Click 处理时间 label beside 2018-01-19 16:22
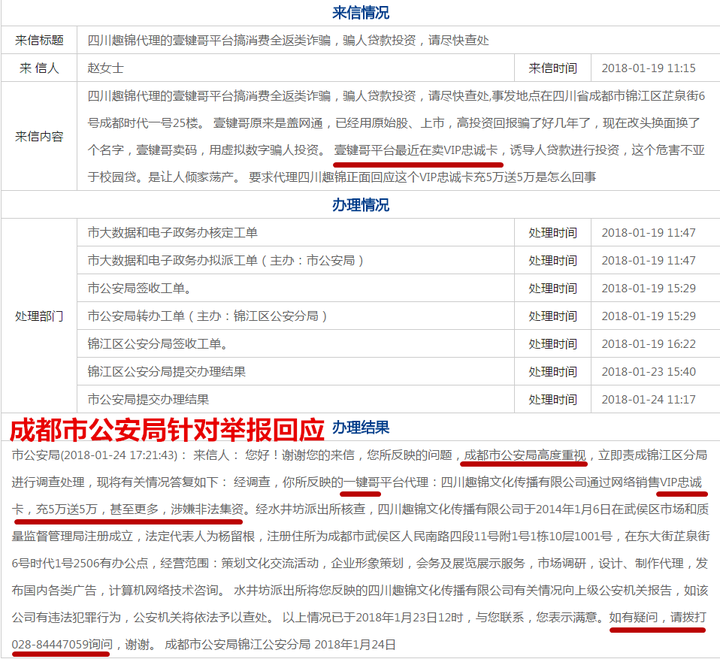Viewport: 720px width, 659px height. coord(553,344)
